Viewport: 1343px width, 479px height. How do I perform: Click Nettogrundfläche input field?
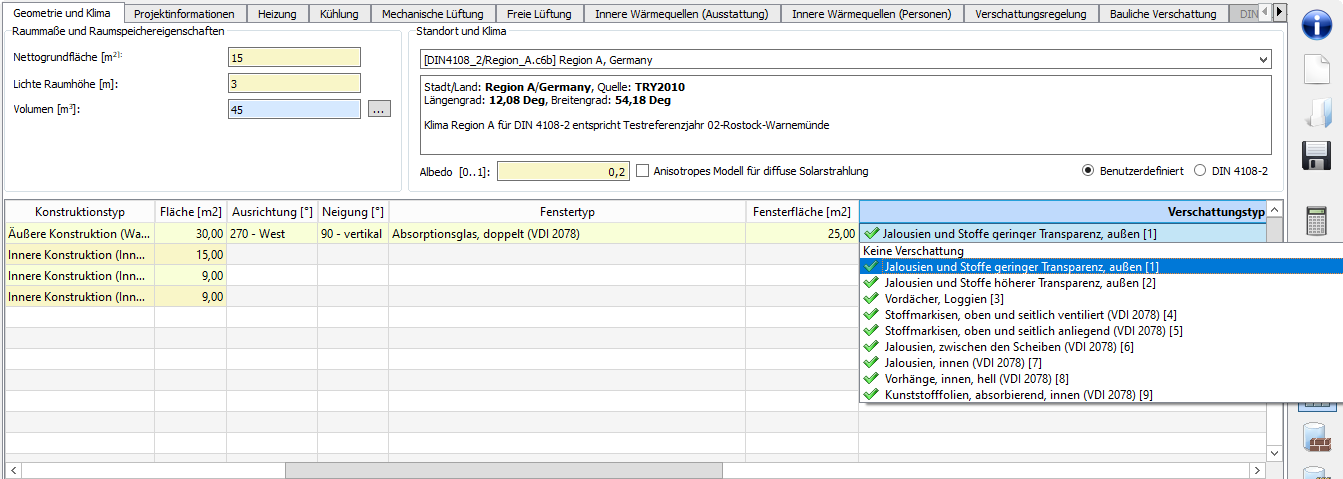(x=294, y=58)
